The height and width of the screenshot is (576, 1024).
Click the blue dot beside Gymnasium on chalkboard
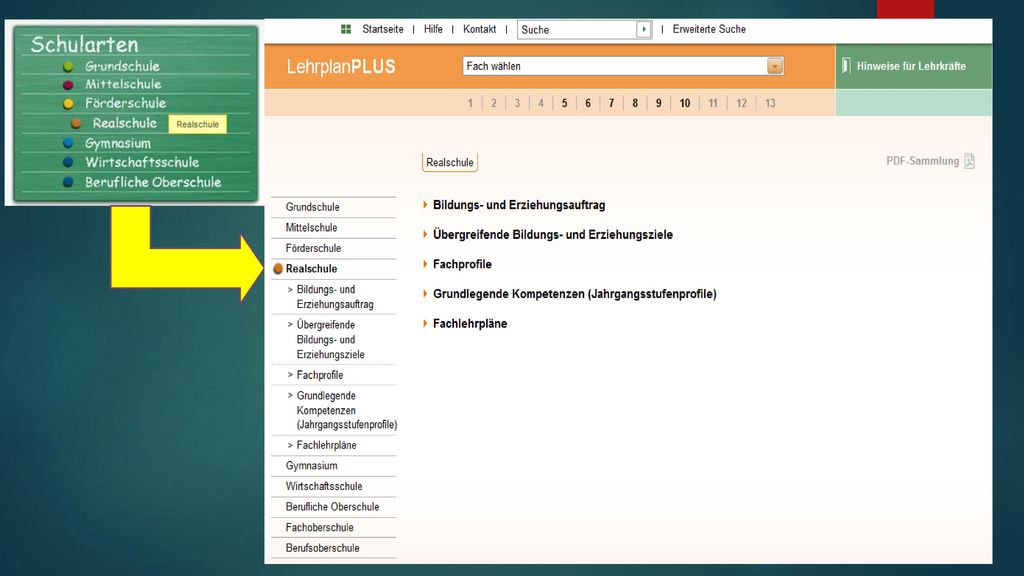pyautogui.click(x=68, y=143)
